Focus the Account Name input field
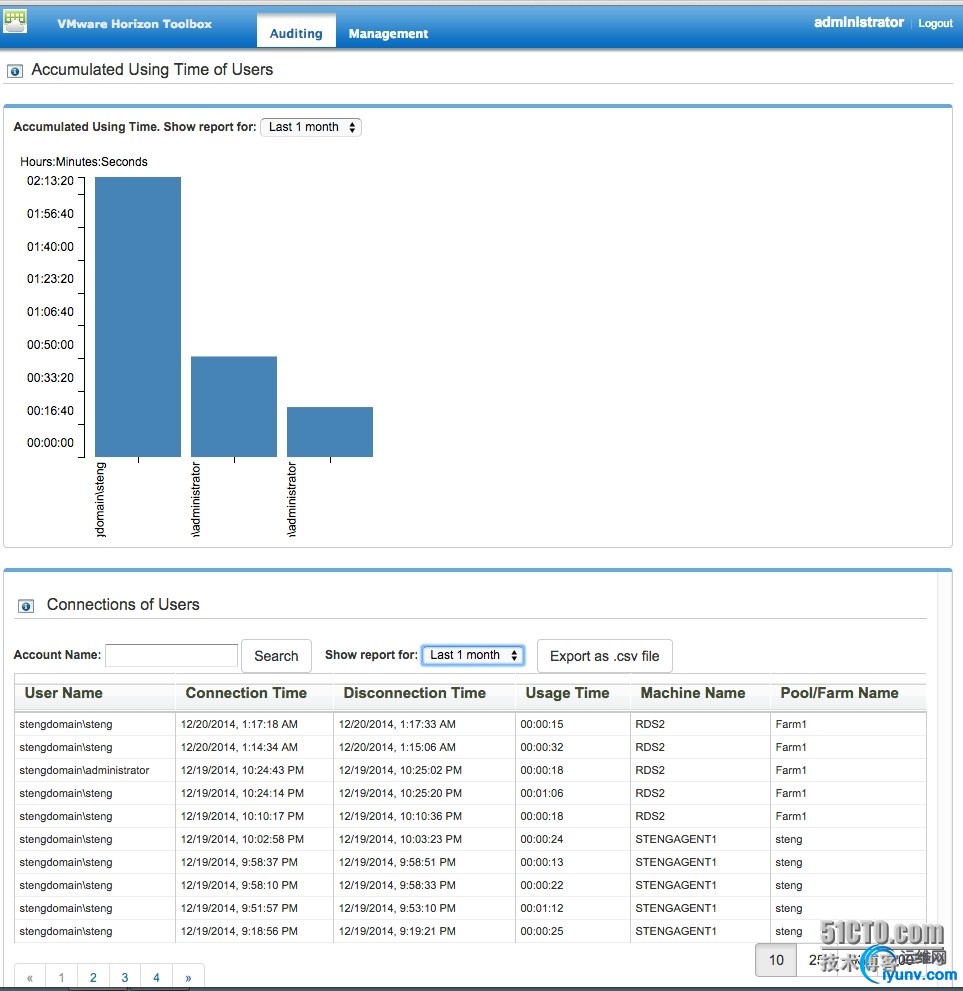Image resolution: width=963 pixels, height=991 pixels. tap(171, 655)
